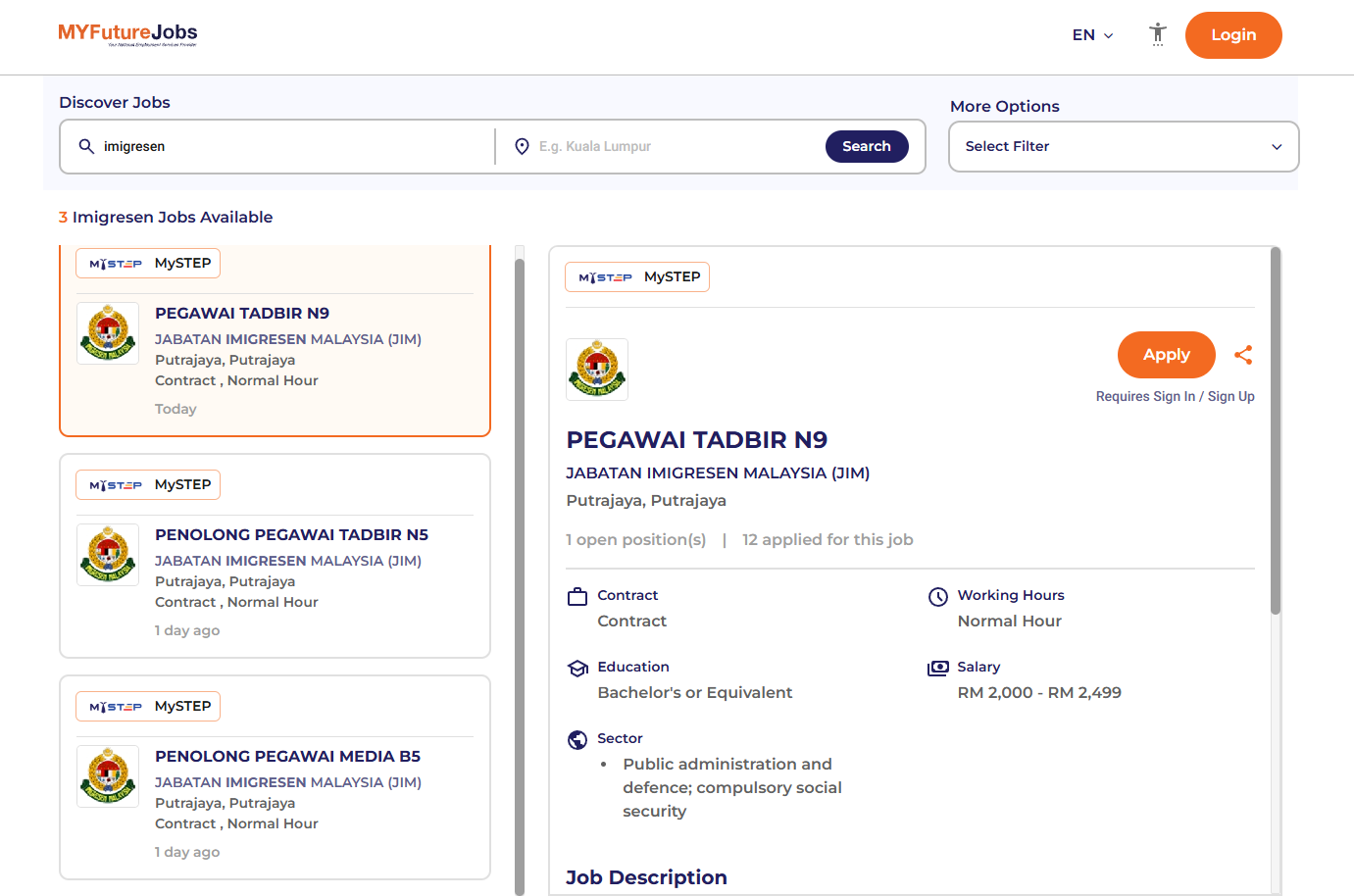Open the PENOLONG PEGAWAI TADBIR N5 job card
Screen dimensions: 1354x896
coord(275,556)
